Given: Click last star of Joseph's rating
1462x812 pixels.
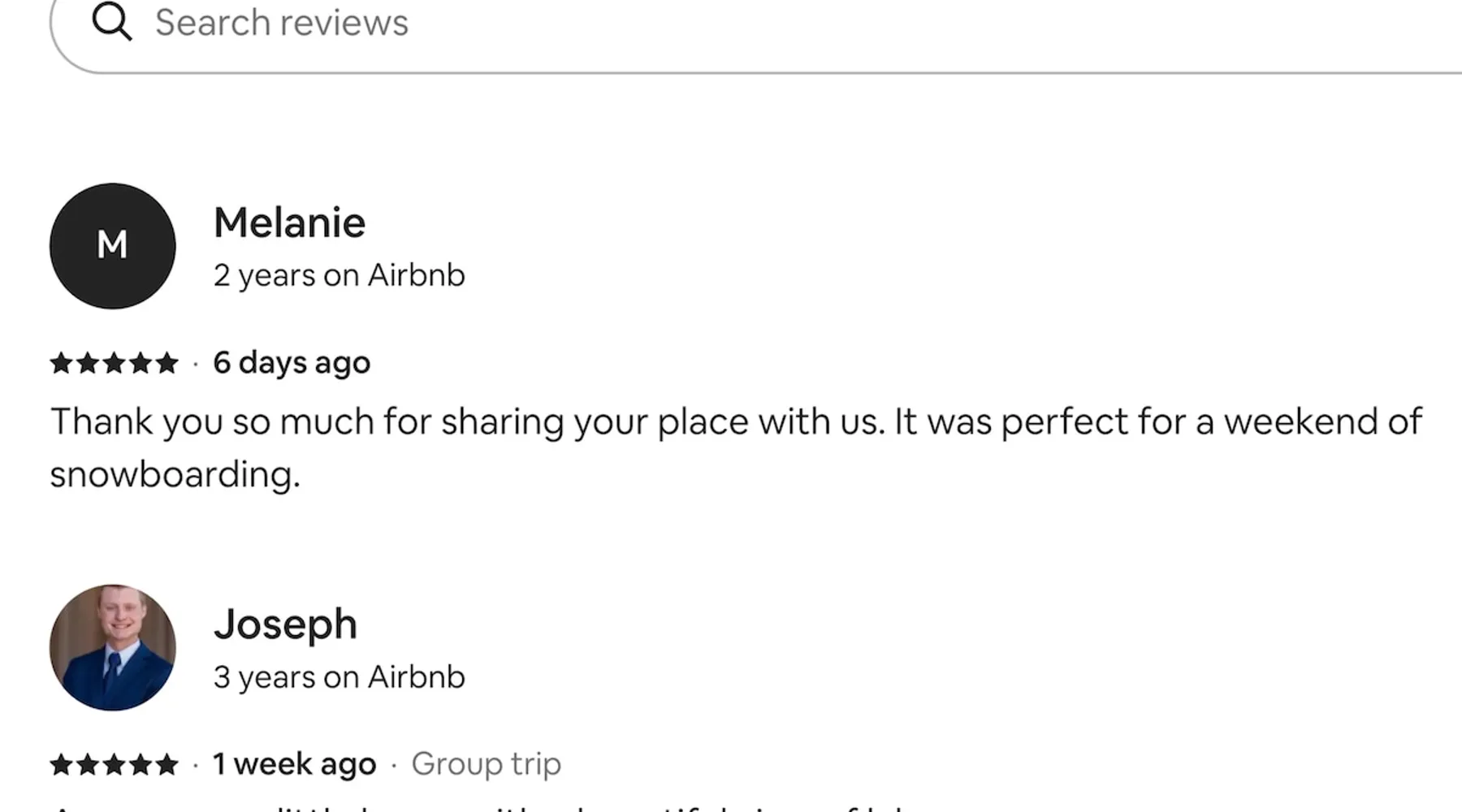Looking at the screenshot, I should [x=167, y=764].
